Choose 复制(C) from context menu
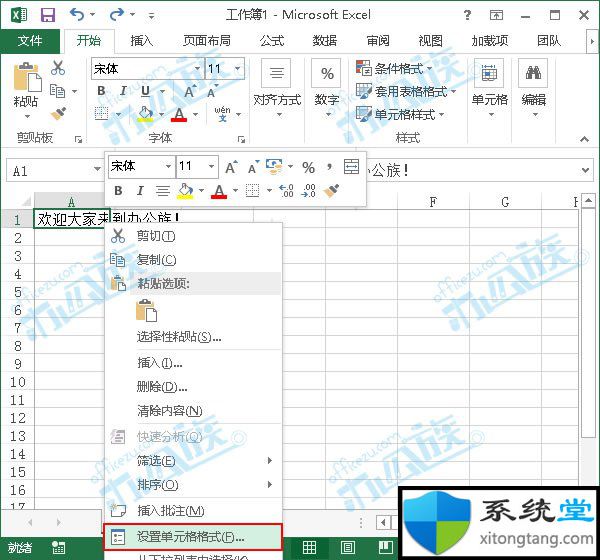Viewport: 600px width, 560px height. (193, 260)
